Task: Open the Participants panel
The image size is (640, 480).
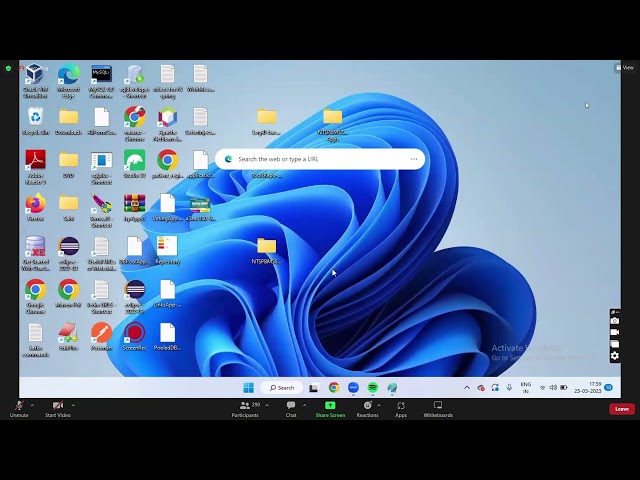Action: [245, 407]
